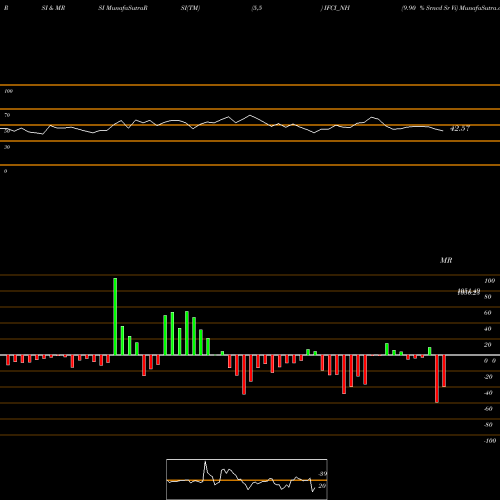The height and width of the screenshot is (500, 500).
Task: Click the '(5,5' parameter text in header
Action: (257, 8)
